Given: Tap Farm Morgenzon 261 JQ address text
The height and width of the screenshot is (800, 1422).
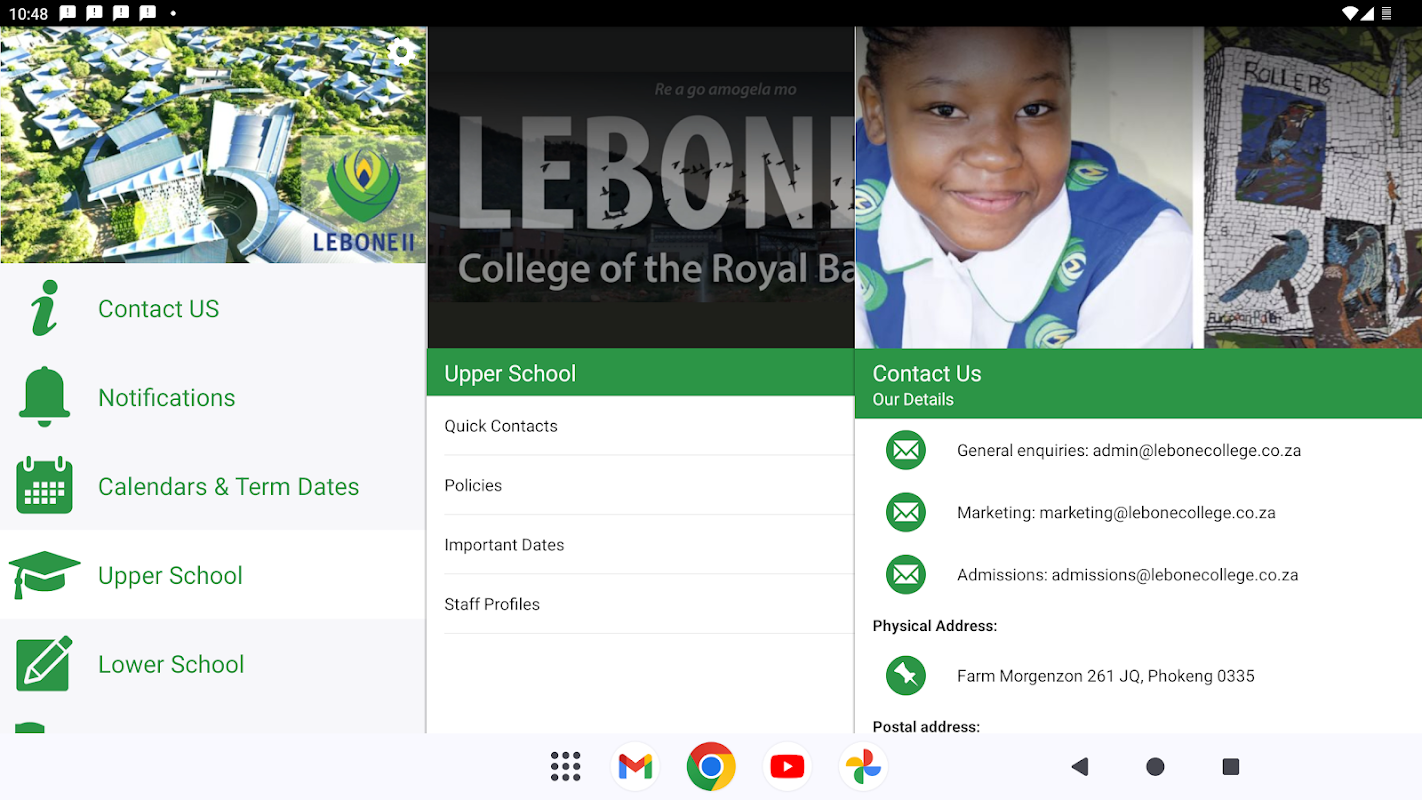Looking at the screenshot, I should coord(1106,676).
